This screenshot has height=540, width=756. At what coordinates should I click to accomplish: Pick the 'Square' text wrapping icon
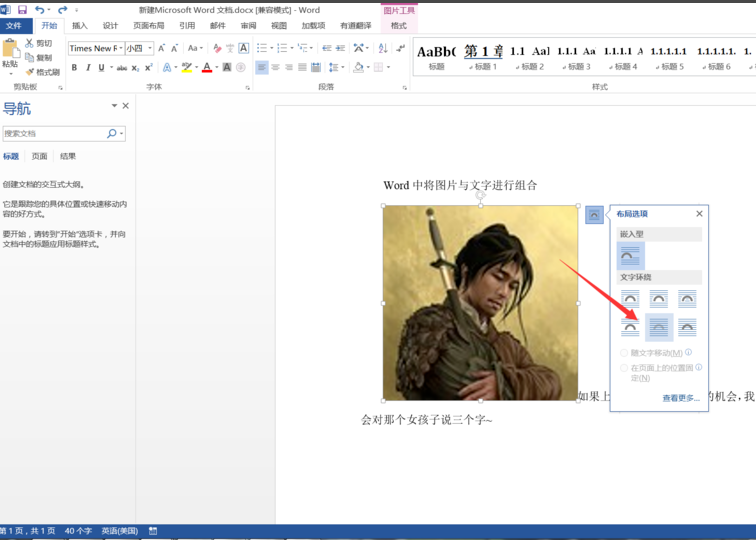click(x=631, y=298)
